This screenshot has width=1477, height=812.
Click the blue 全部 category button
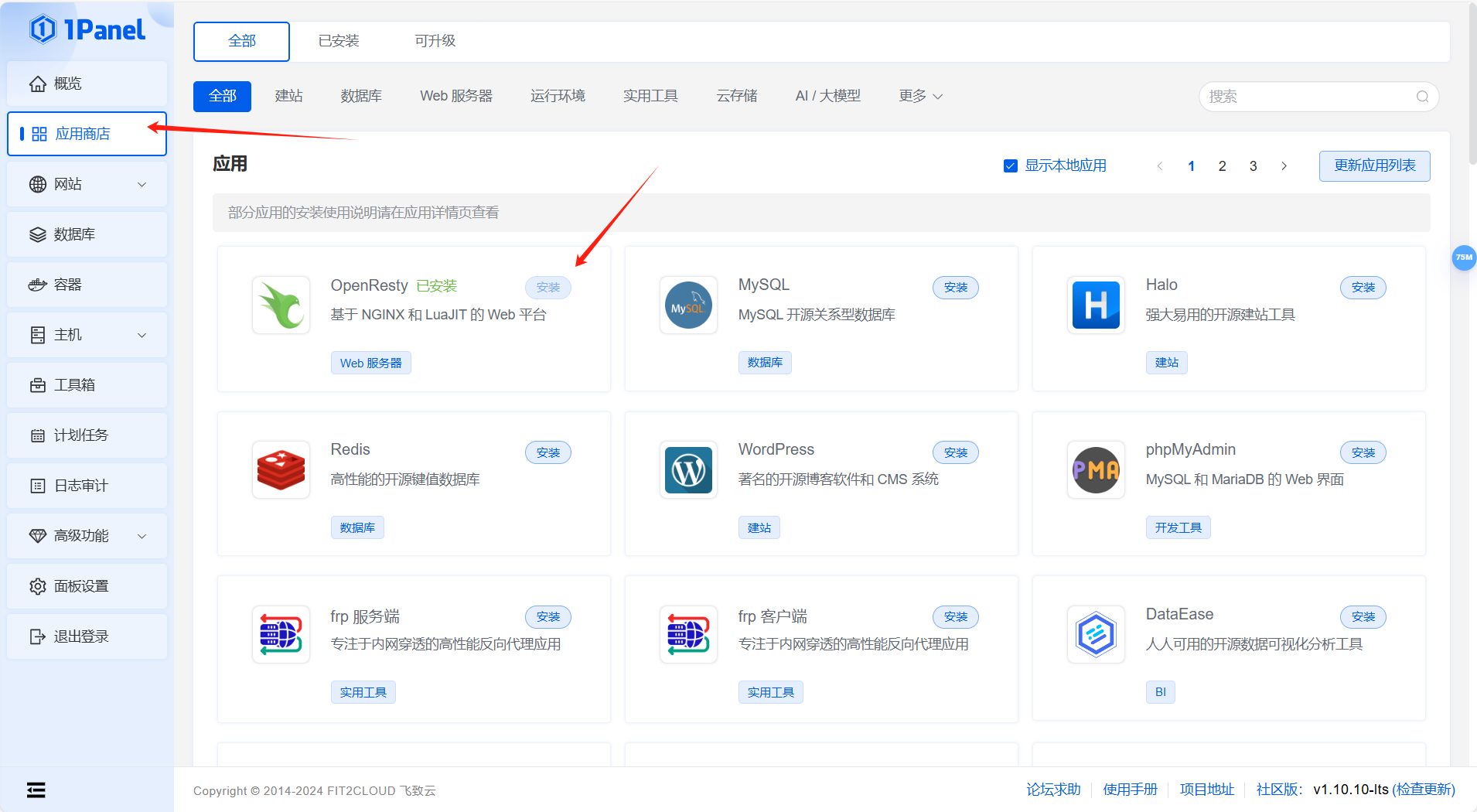pos(222,96)
